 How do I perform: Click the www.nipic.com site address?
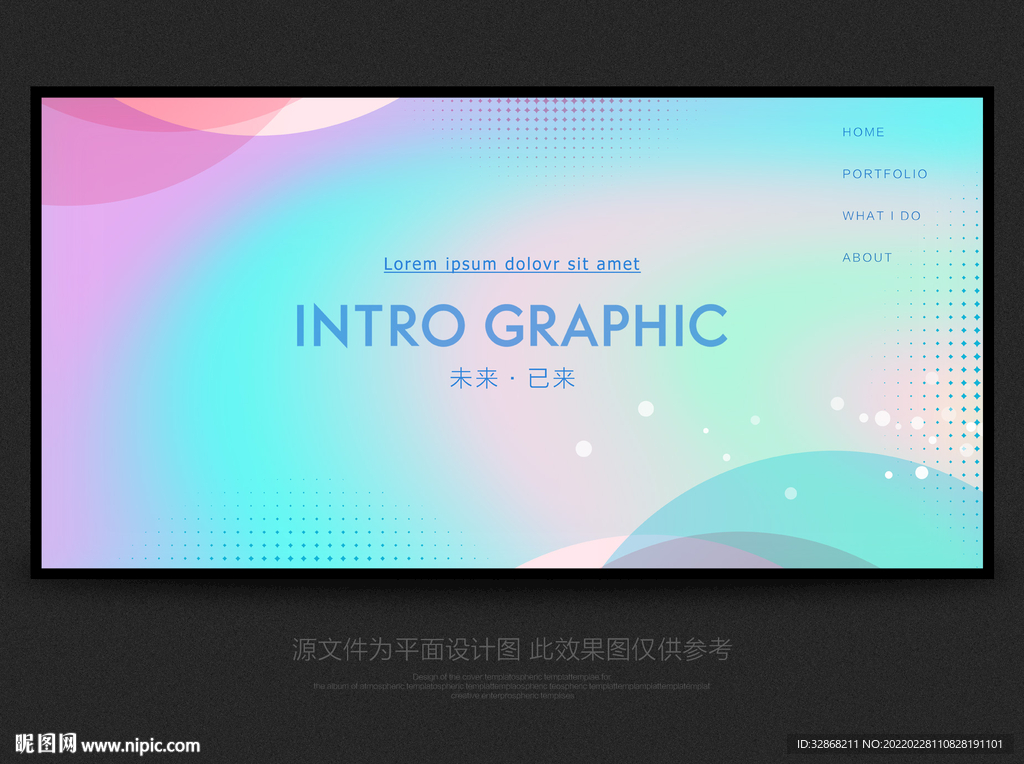coord(140,745)
